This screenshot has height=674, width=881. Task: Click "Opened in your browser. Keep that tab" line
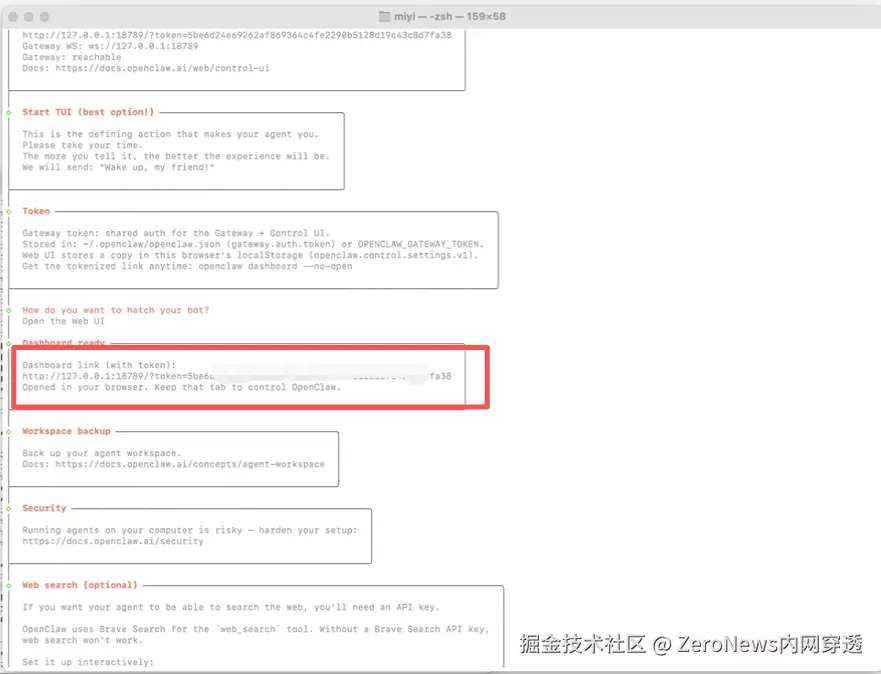(181, 387)
